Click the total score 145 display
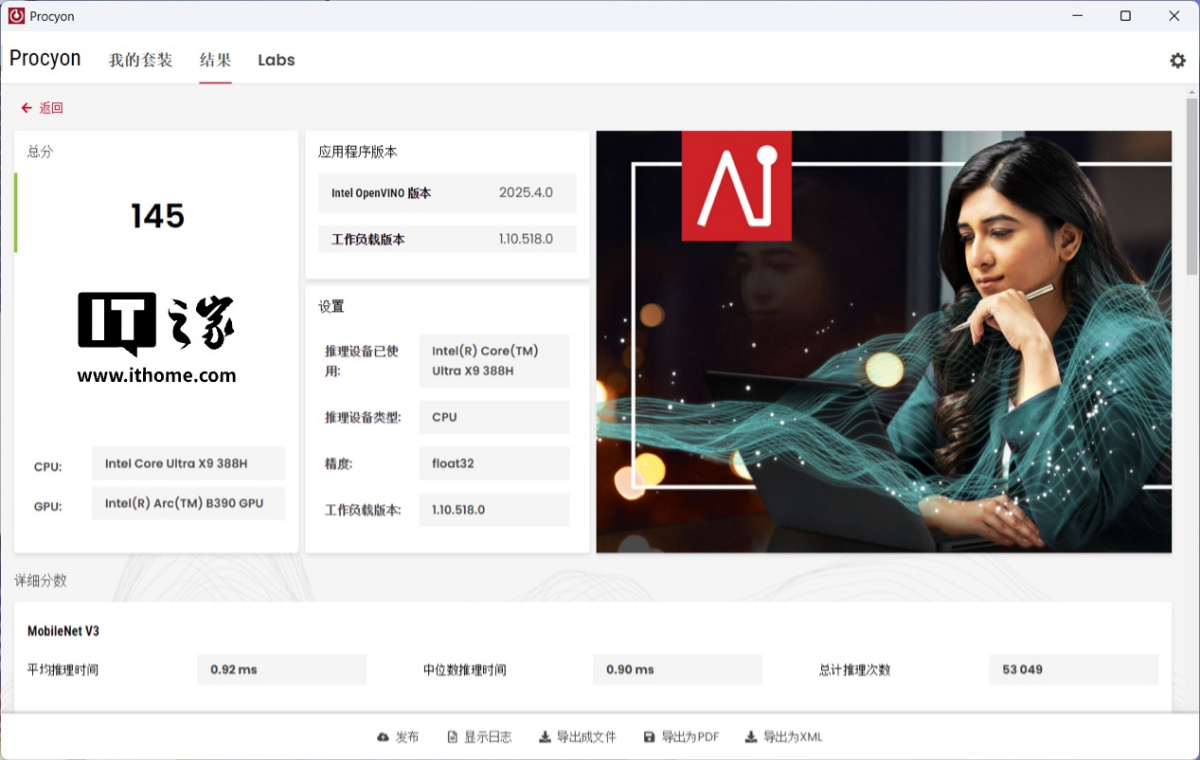The width and height of the screenshot is (1200, 760). tap(157, 213)
